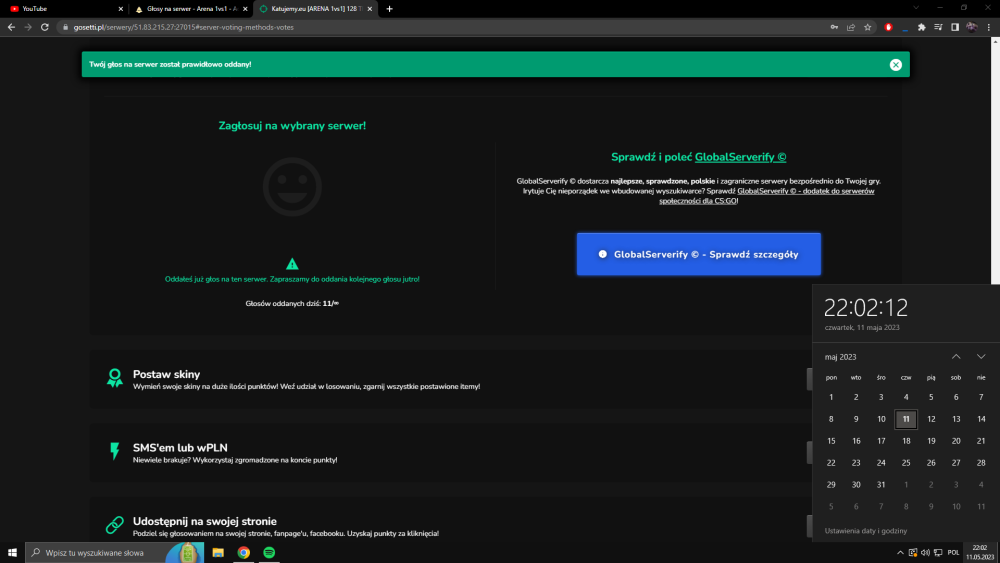Click the maj 2023 calendar header
The image size is (1000, 563).
(841, 357)
